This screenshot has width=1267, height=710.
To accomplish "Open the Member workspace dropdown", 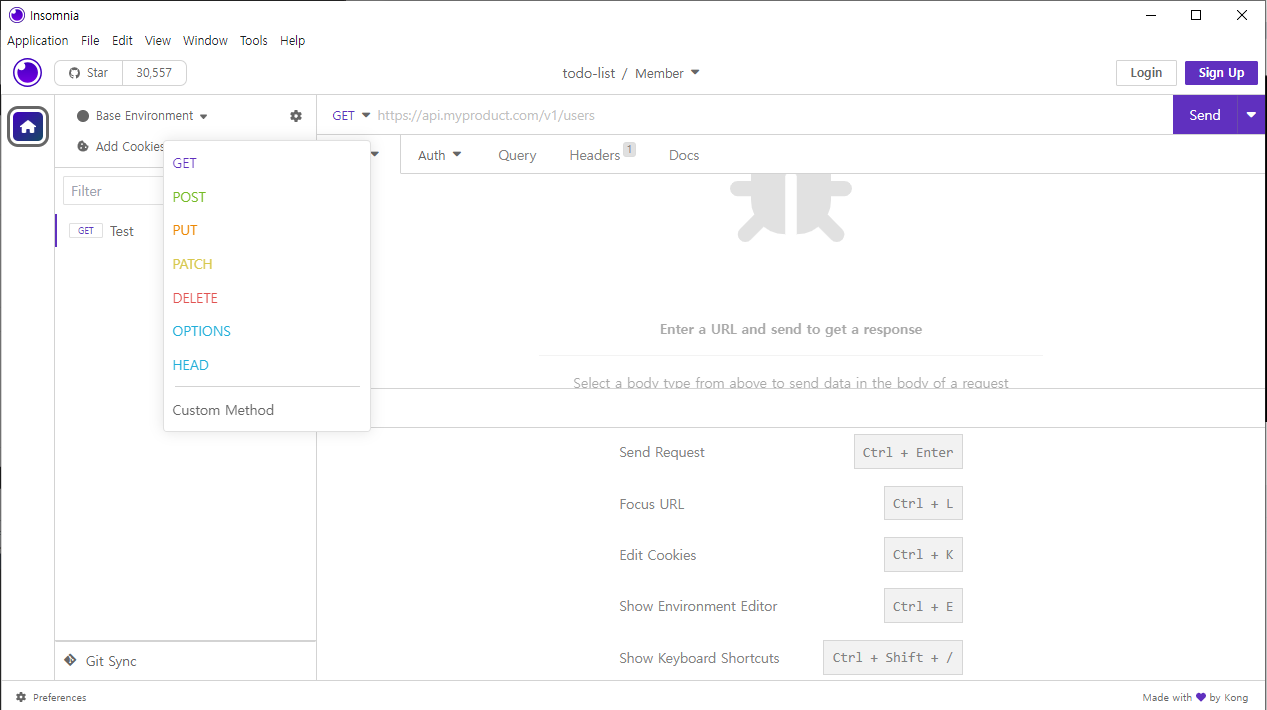I will click(668, 73).
